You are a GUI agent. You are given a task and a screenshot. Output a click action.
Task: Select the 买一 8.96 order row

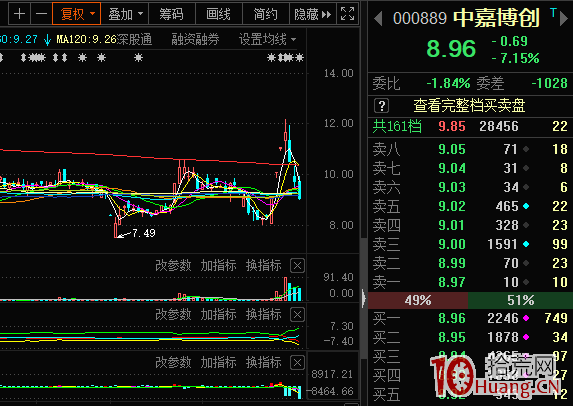(470, 318)
